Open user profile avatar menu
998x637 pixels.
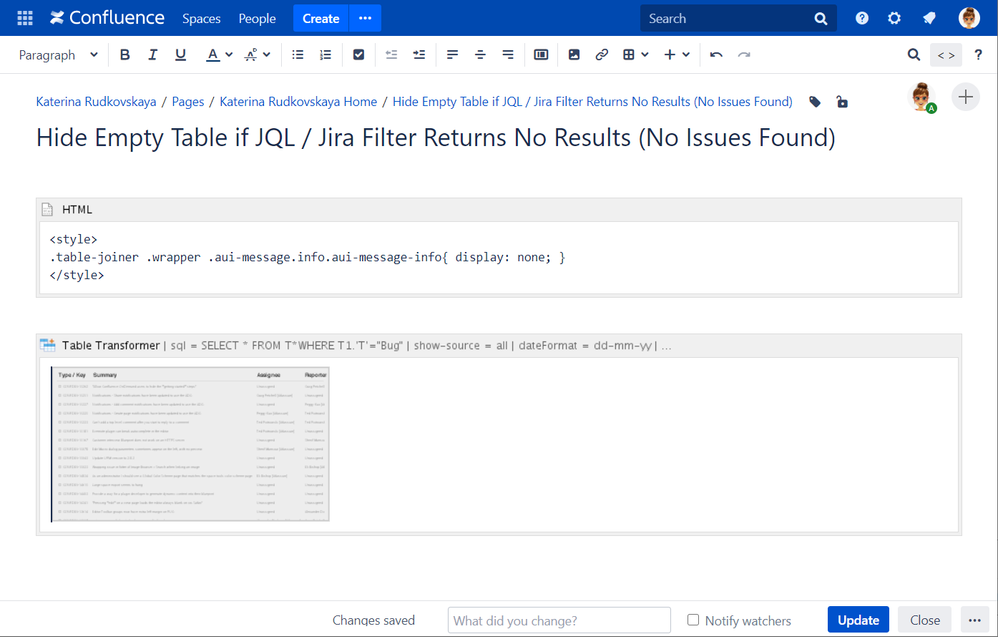coord(969,18)
